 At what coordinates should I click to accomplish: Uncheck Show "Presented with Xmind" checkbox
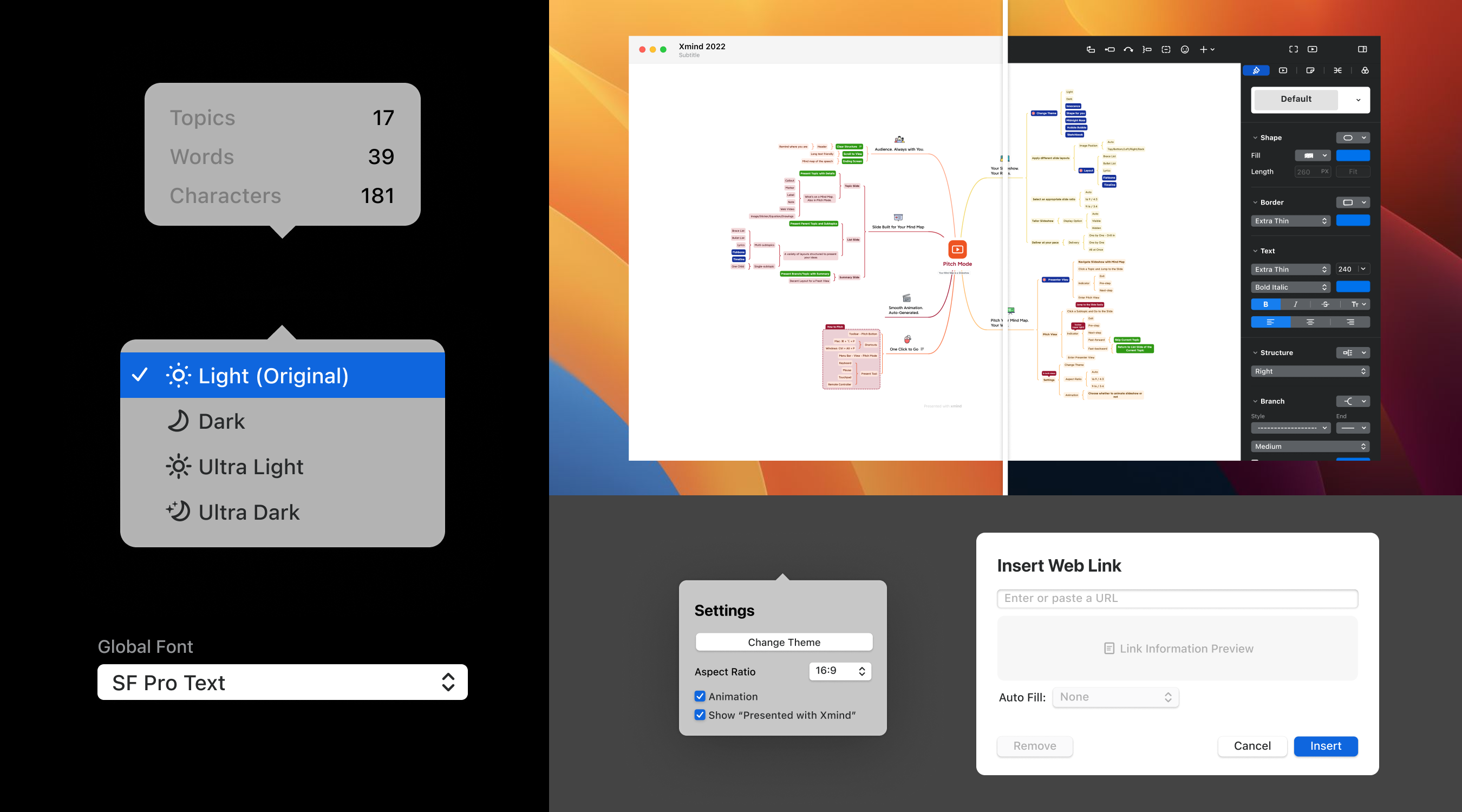(700, 715)
